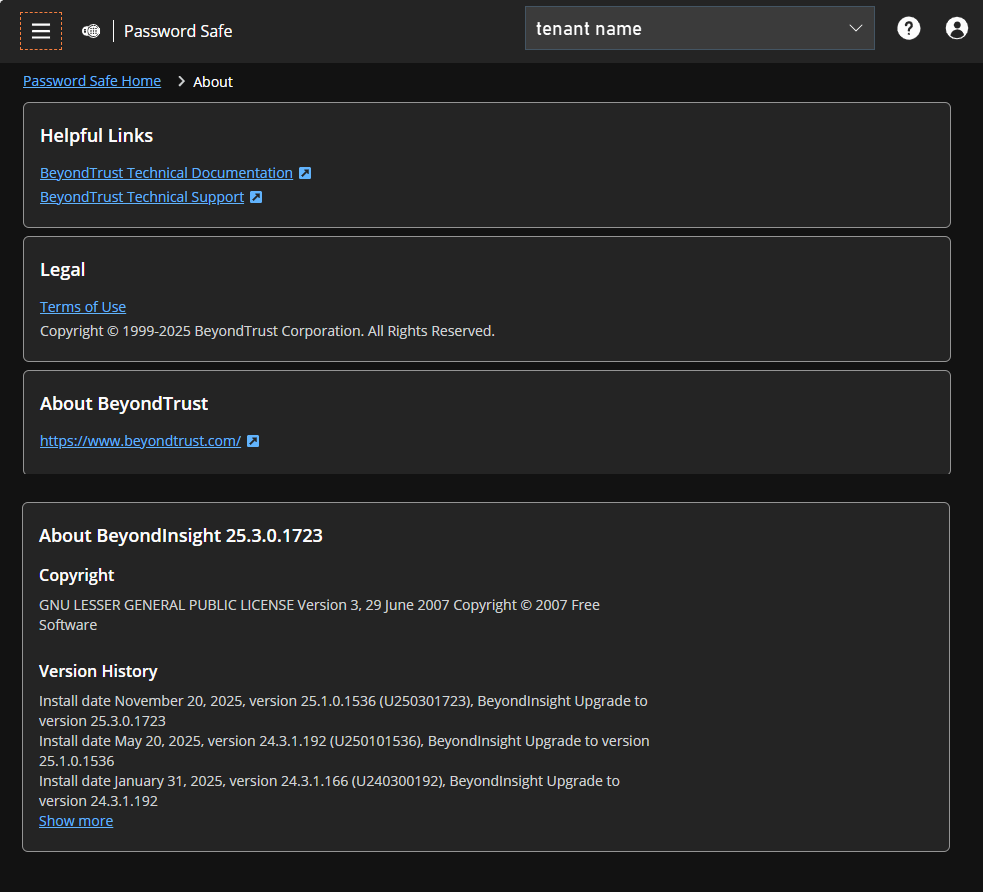983x892 pixels.
Task: Click the Version History subheading
Action: coord(98,671)
